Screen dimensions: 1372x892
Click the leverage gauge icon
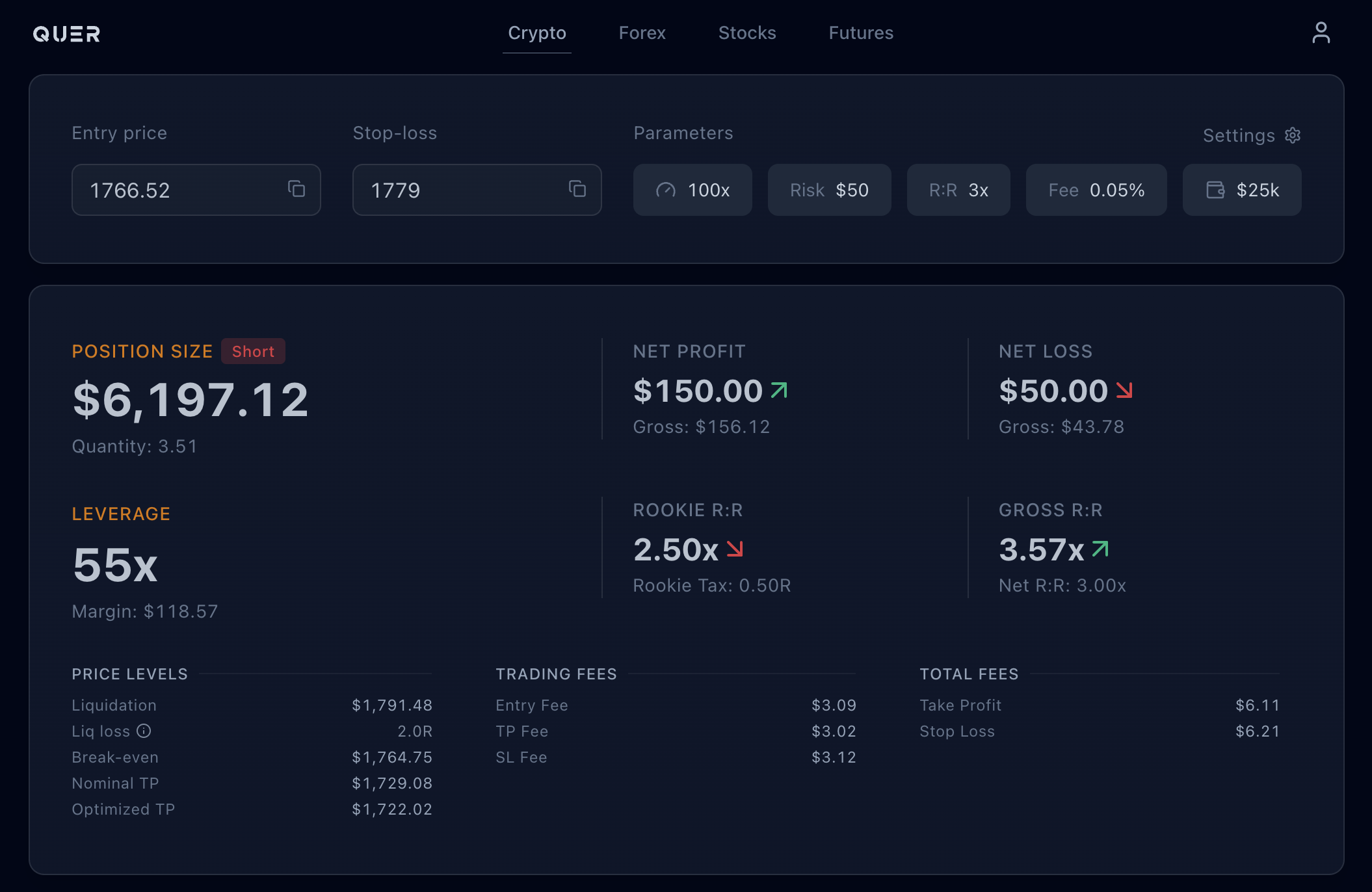666,190
